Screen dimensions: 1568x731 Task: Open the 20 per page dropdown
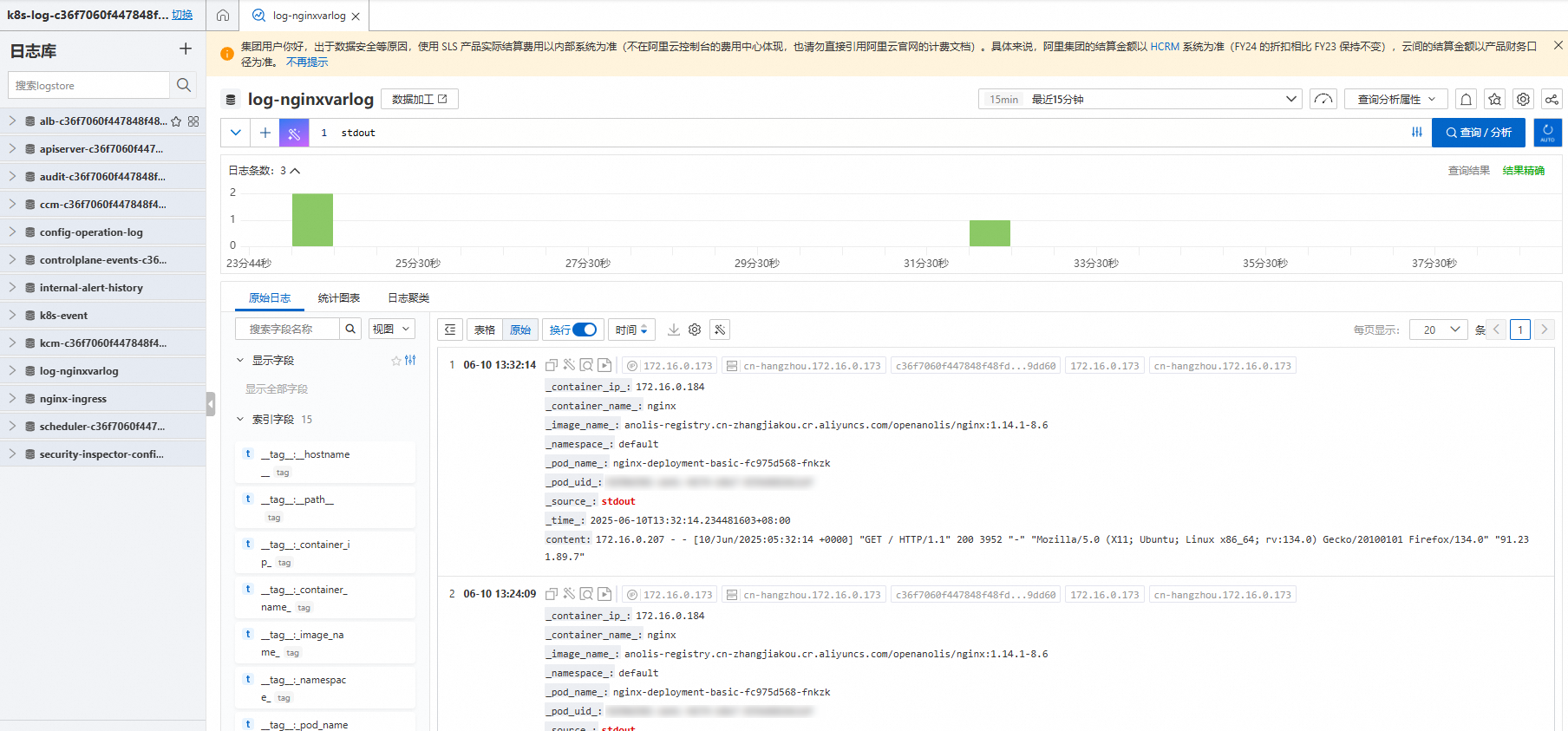click(1439, 330)
